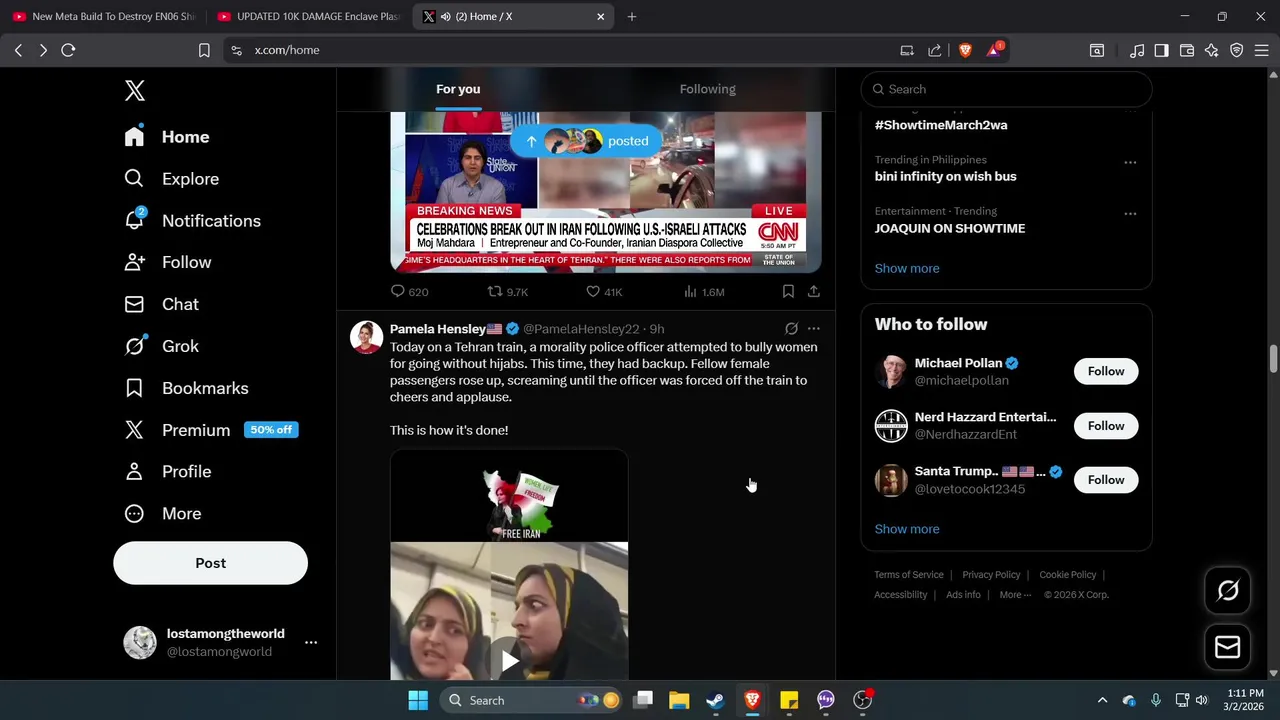This screenshot has width=1280, height=720.
Task: Open Brave Leo AI sparkle icon
Action: point(1211,50)
